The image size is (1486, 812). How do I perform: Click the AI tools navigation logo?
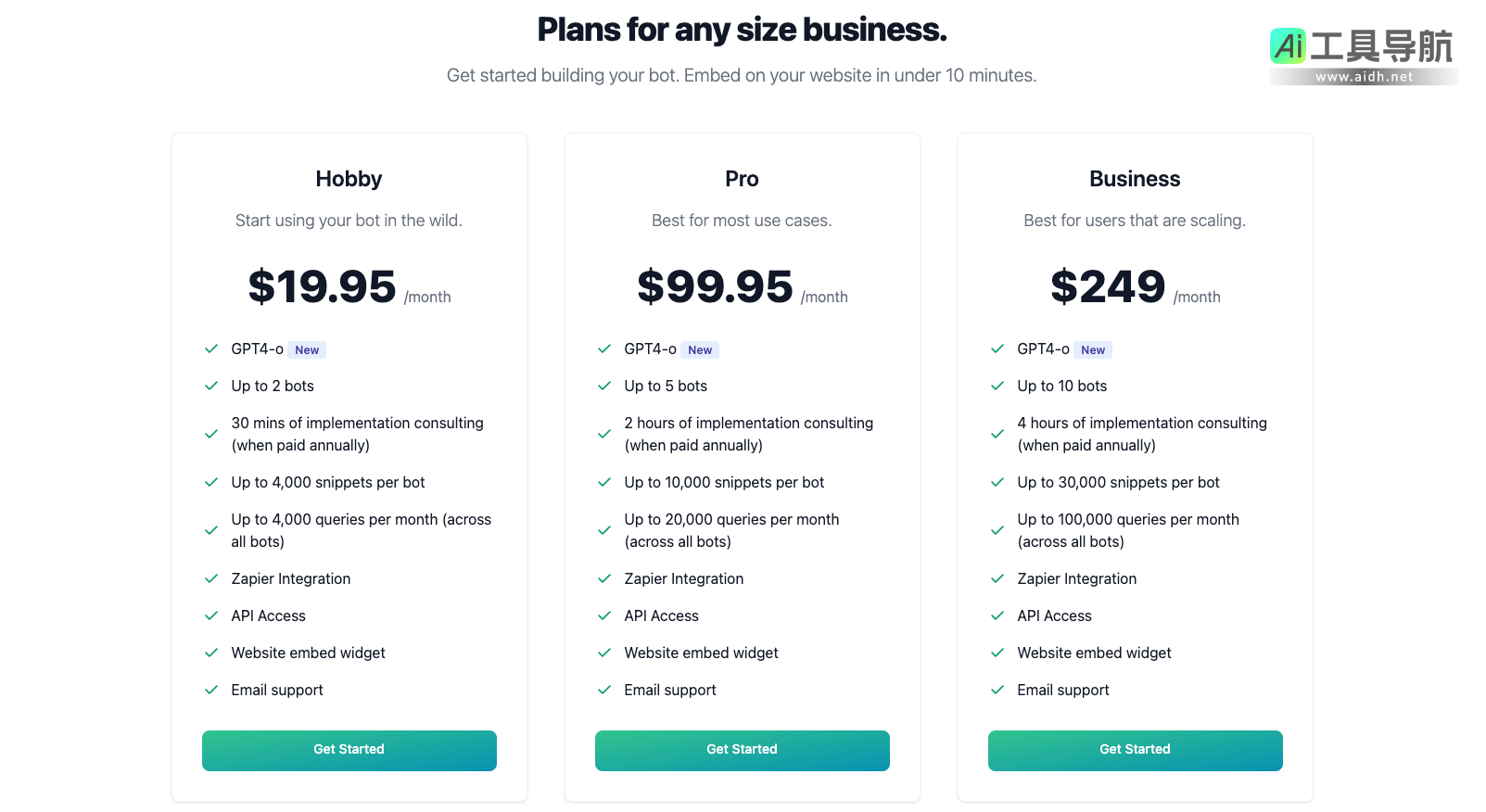[x=1361, y=46]
